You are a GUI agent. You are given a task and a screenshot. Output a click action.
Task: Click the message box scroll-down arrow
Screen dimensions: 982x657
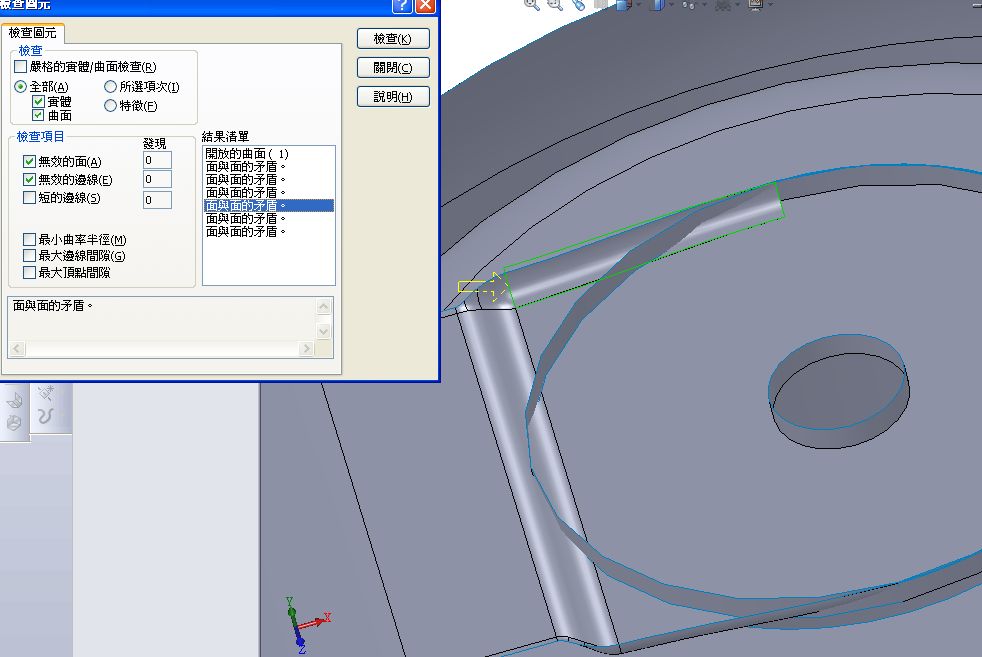click(324, 331)
